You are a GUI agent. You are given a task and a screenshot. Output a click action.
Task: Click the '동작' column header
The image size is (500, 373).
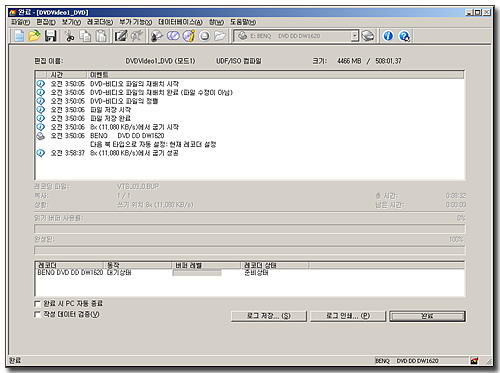point(138,265)
